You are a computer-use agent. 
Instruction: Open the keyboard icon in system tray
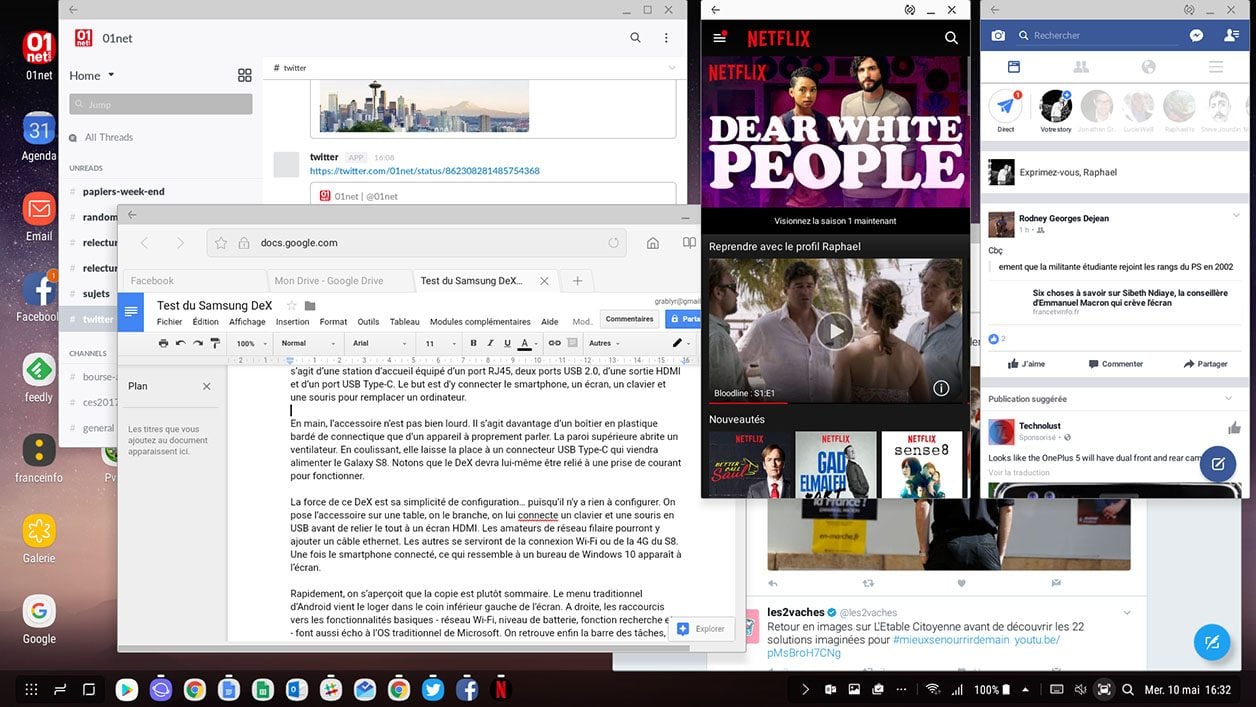(1055, 689)
